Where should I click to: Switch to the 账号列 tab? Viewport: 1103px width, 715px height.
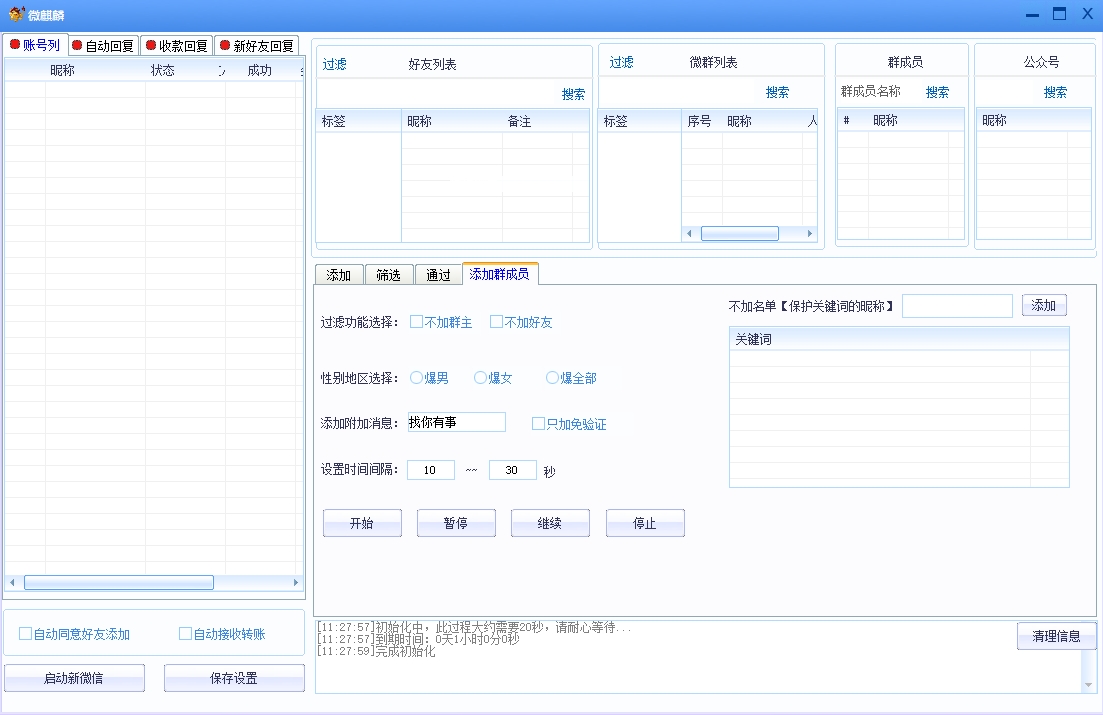point(35,45)
